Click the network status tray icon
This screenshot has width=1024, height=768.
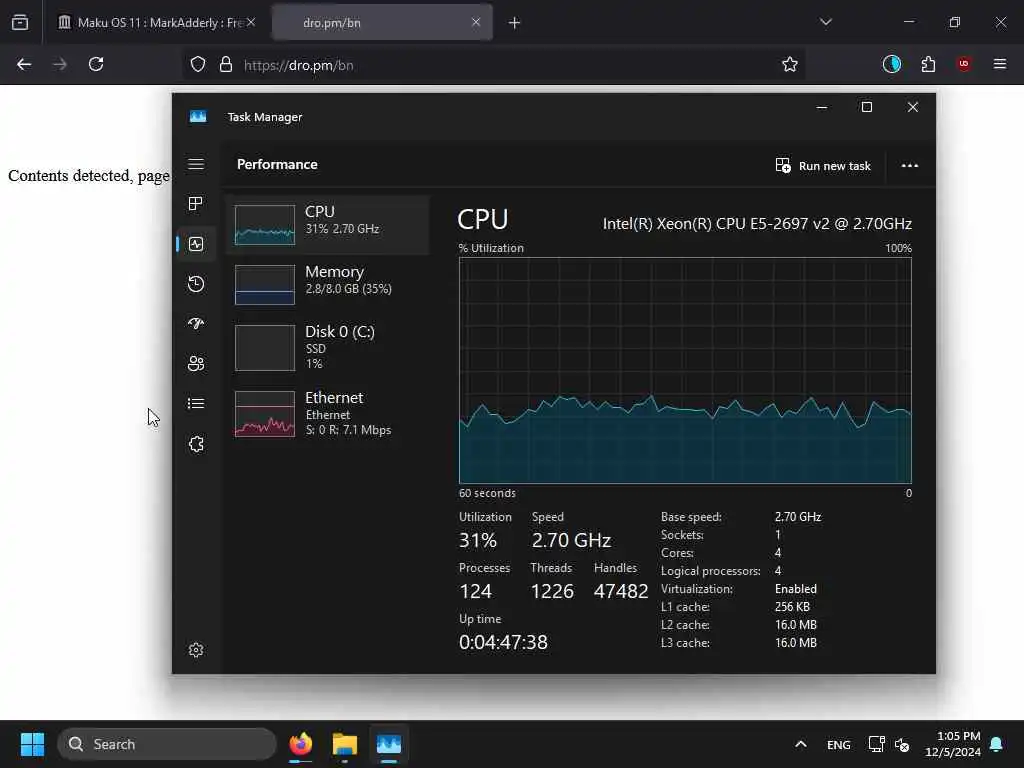point(876,744)
